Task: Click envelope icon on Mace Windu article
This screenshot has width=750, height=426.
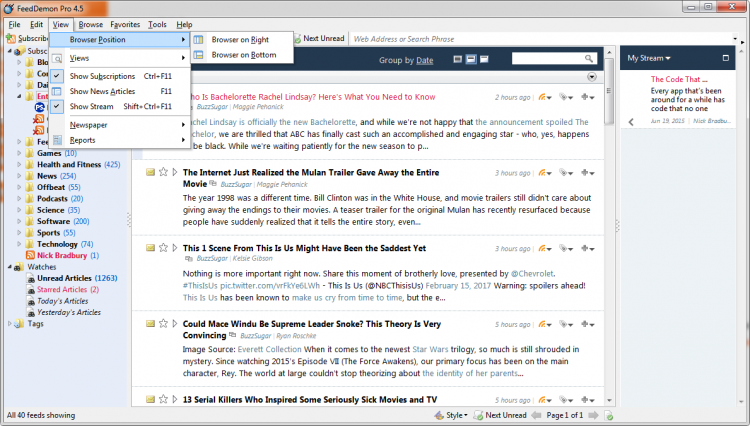Action: [x=150, y=324]
